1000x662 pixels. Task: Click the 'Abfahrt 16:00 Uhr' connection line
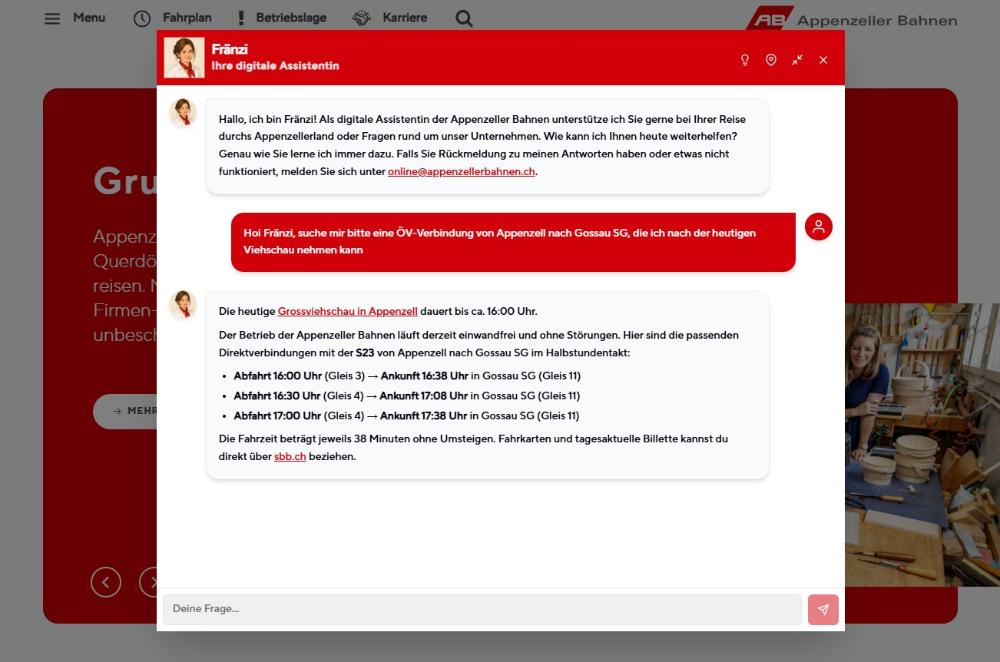pyautogui.click(x=407, y=376)
